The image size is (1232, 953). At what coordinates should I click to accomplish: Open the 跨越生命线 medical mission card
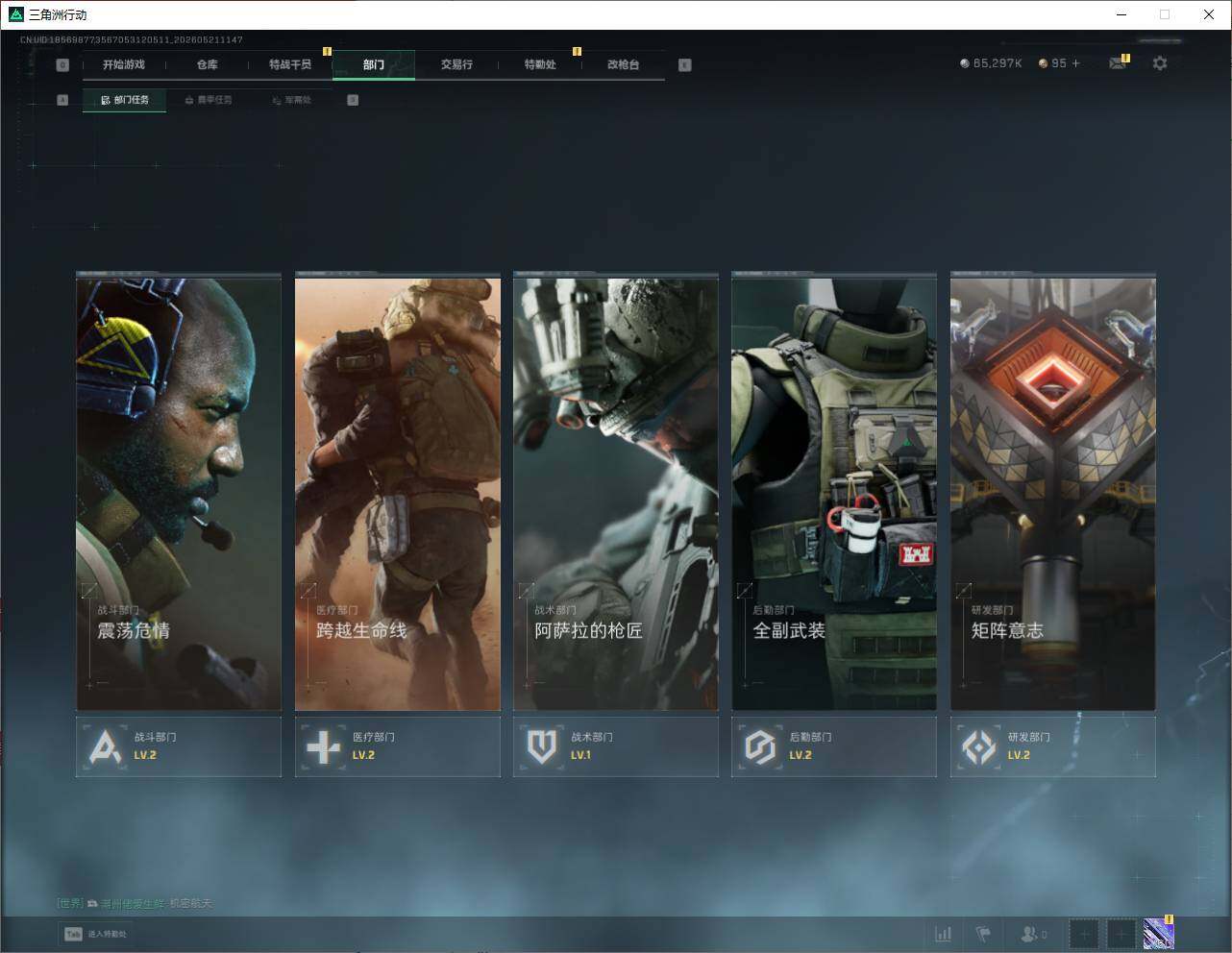pyautogui.click(x=398, y=493)
